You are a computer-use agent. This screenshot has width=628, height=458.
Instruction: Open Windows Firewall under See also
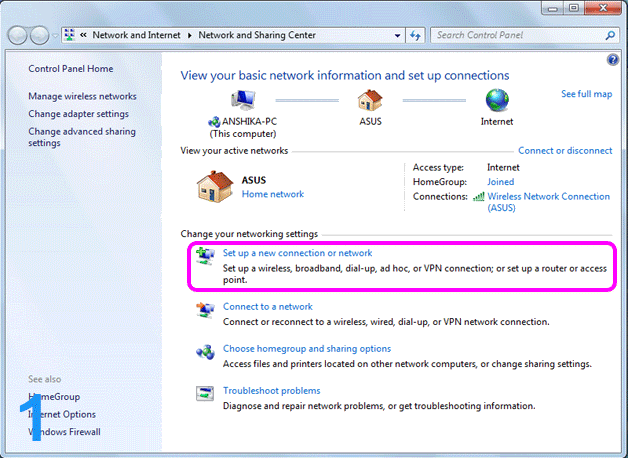pos(64,432)
